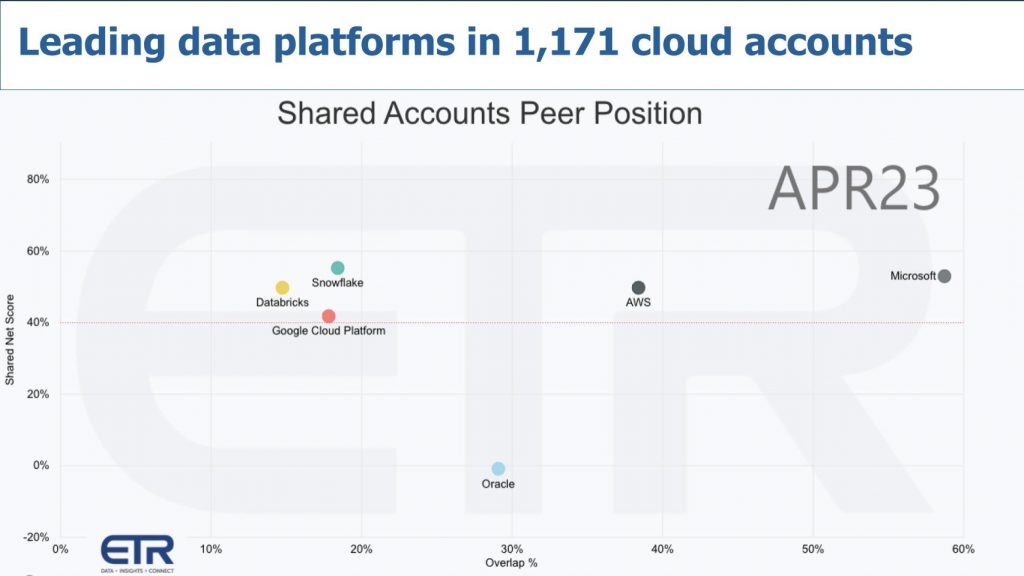Click the "Databricks" text label
1024x576 pixels.
282,302
